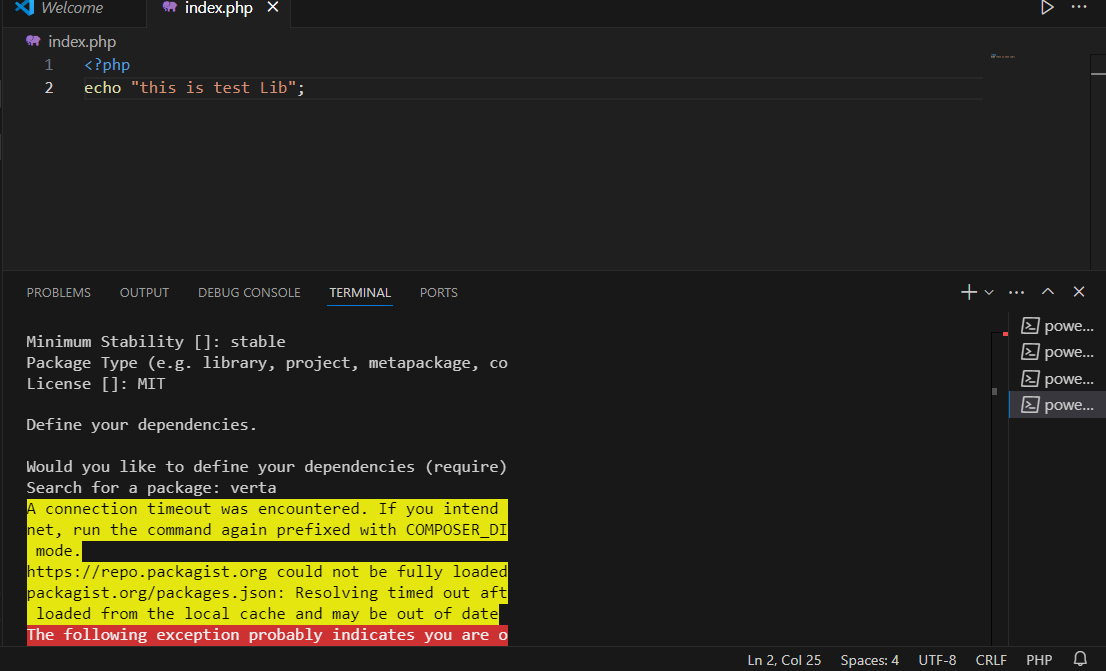The height and width of the screenshot is (671, 1106).
Task: Select language mode PHP in status bar
Action: [1039, 660]
